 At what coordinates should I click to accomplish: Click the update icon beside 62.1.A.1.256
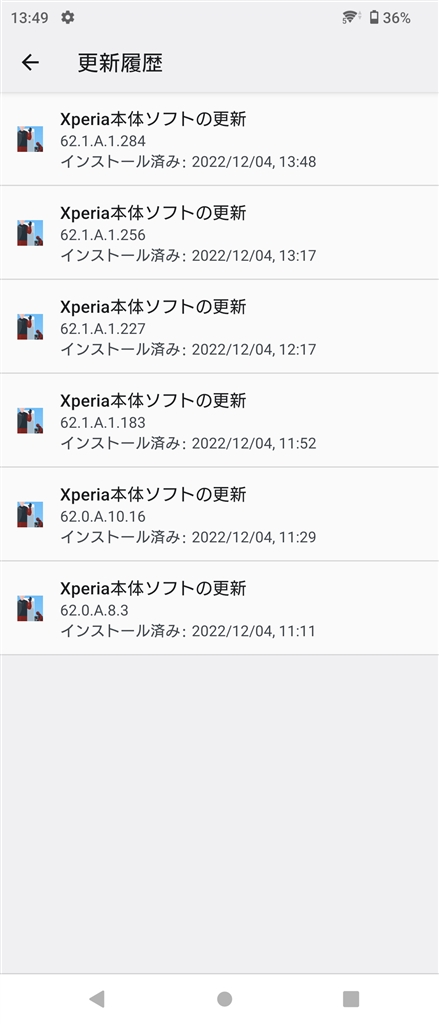pos(30,233)
